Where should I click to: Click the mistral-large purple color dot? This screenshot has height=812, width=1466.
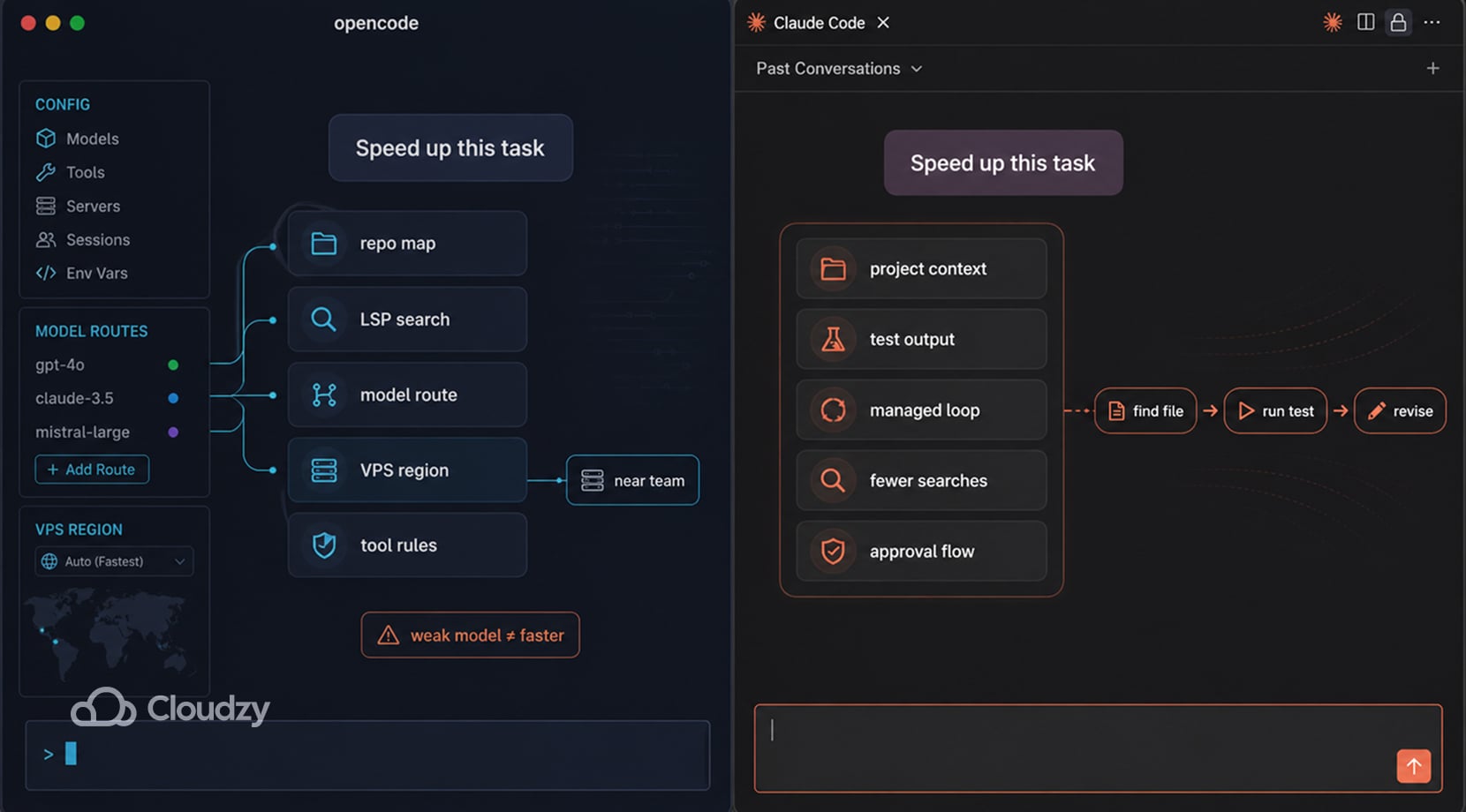click(173, 432)
